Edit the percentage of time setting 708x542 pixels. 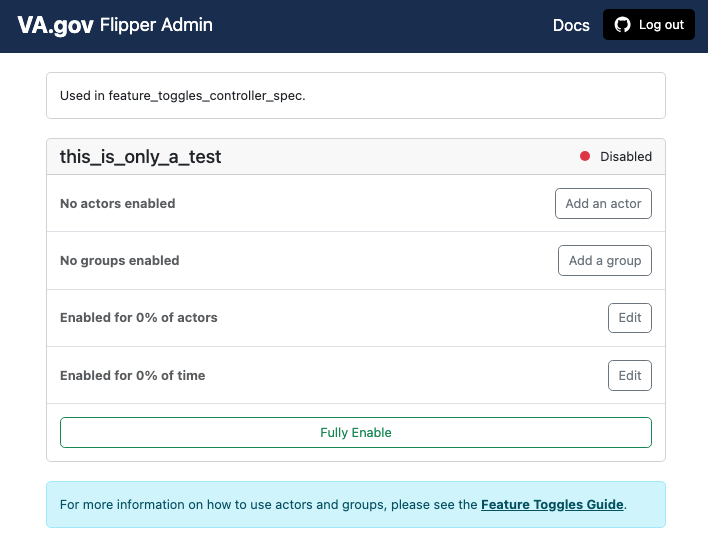pyautogui.click(x=629, y=376)
